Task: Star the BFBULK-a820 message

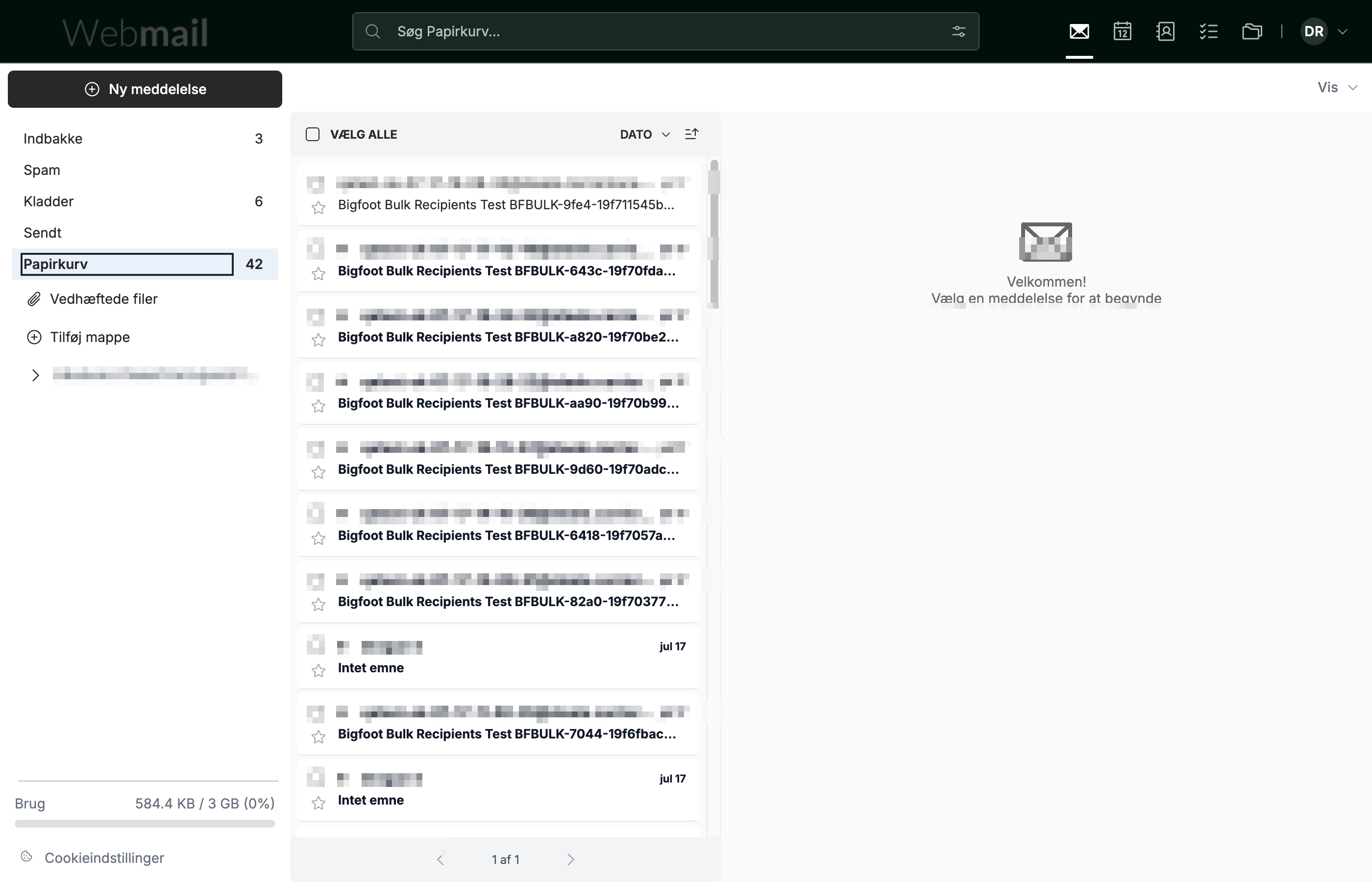Action: click(x=318, y=340)
